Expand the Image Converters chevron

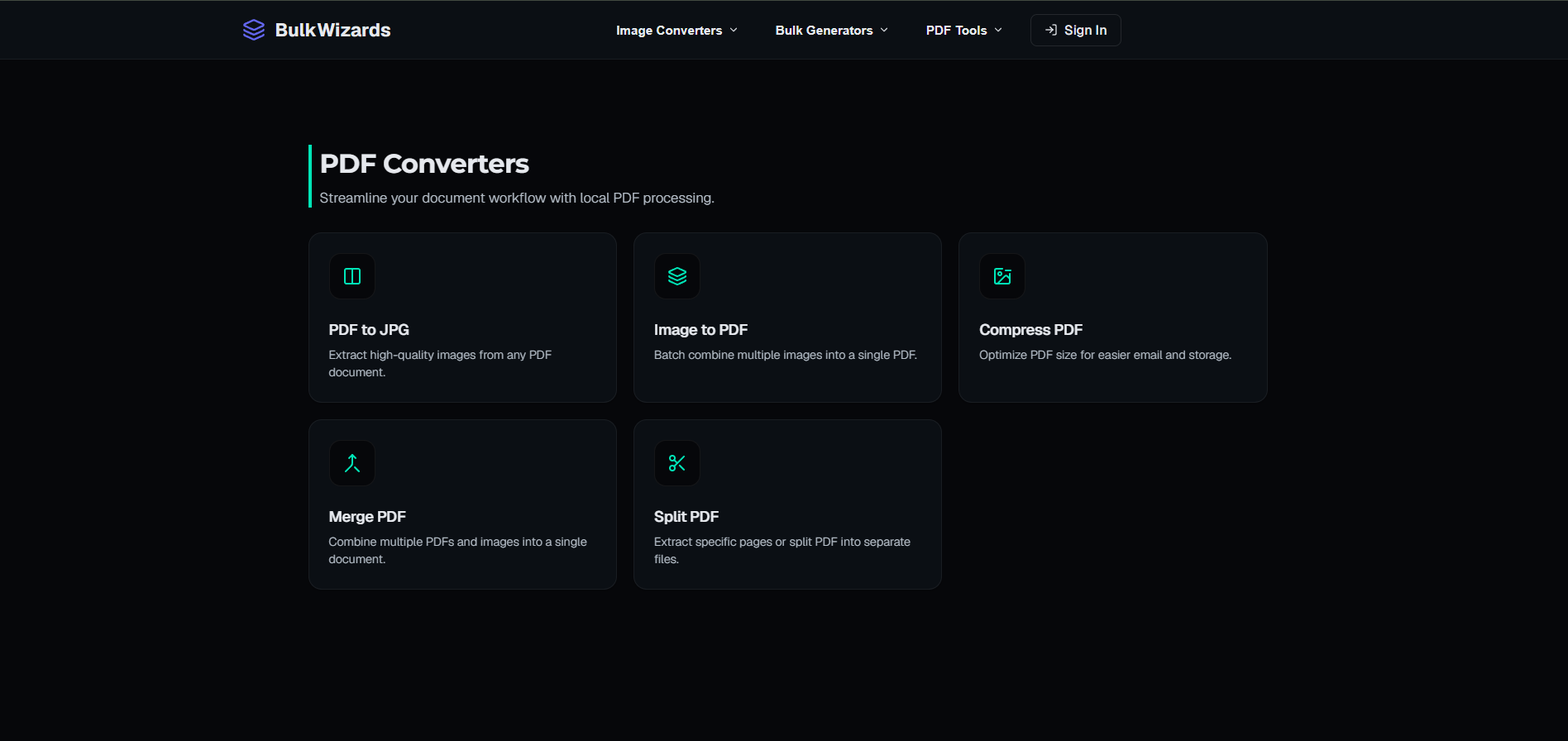point(734,30)
